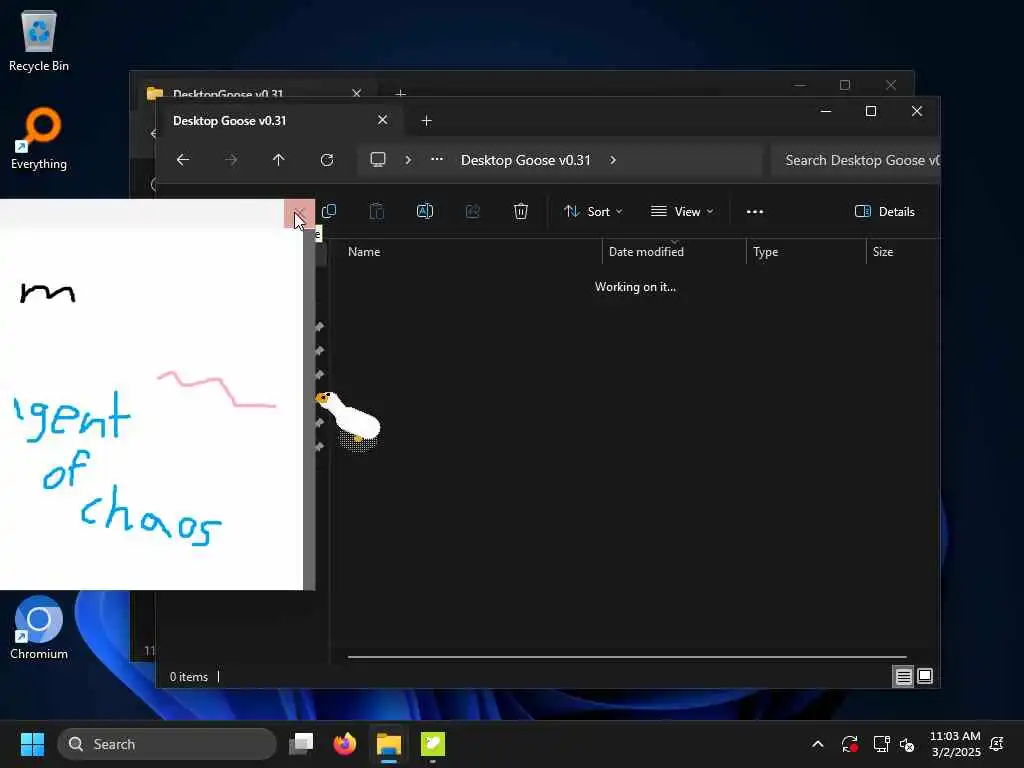The image size is (1024, 768).
Task: Open the Sort dropdown
Action: tap(593, 212)
